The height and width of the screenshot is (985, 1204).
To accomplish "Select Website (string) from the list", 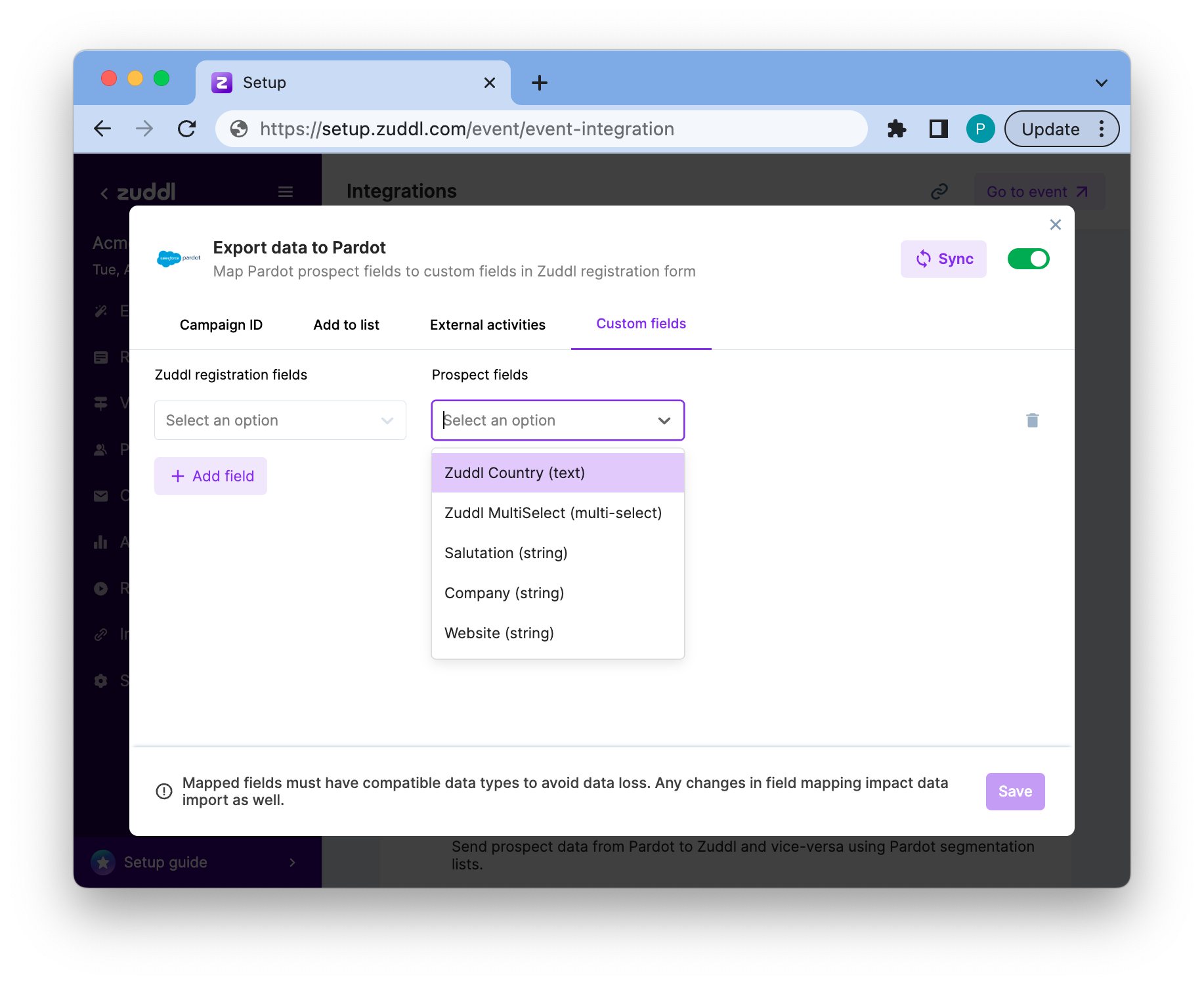I will tap(558, 633).
